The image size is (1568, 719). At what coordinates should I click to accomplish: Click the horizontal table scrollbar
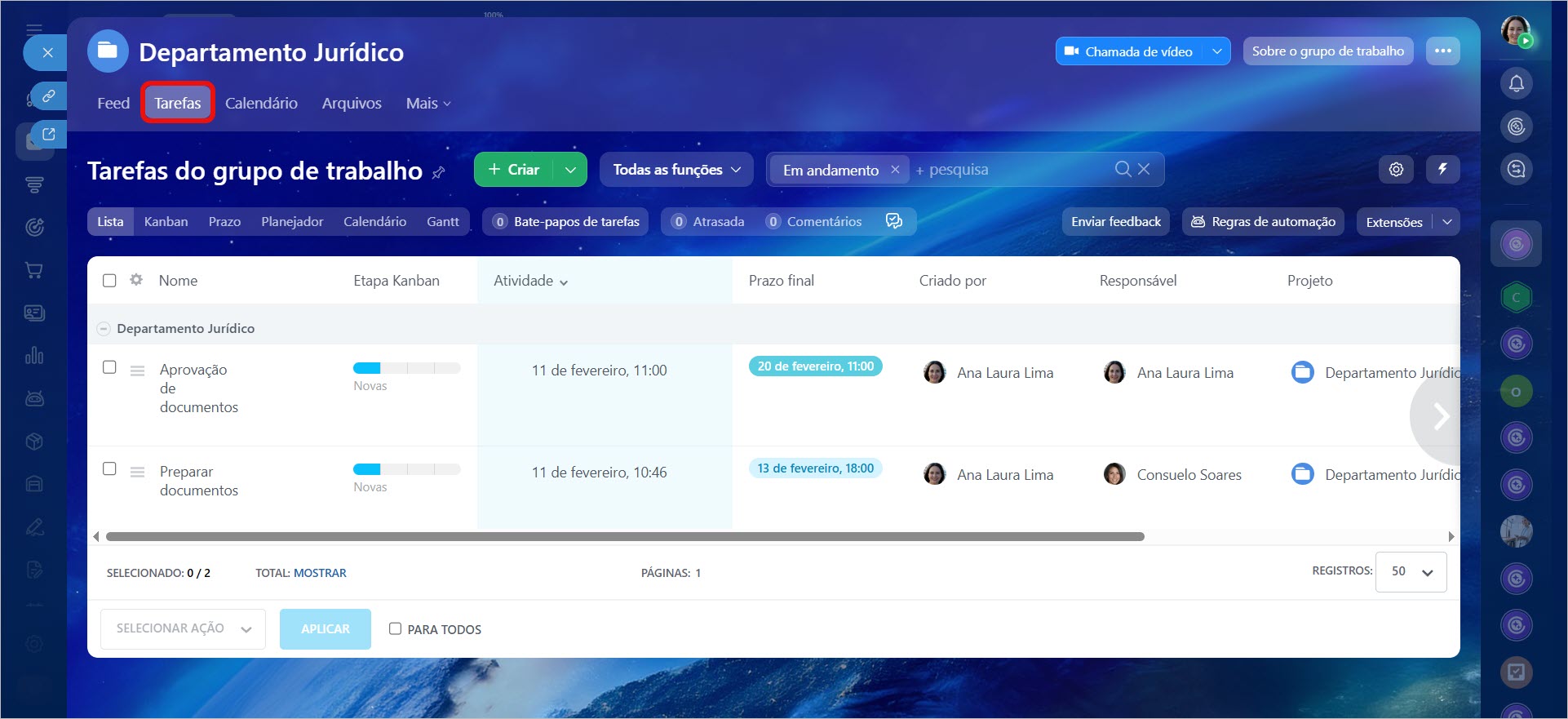[624, 536]
